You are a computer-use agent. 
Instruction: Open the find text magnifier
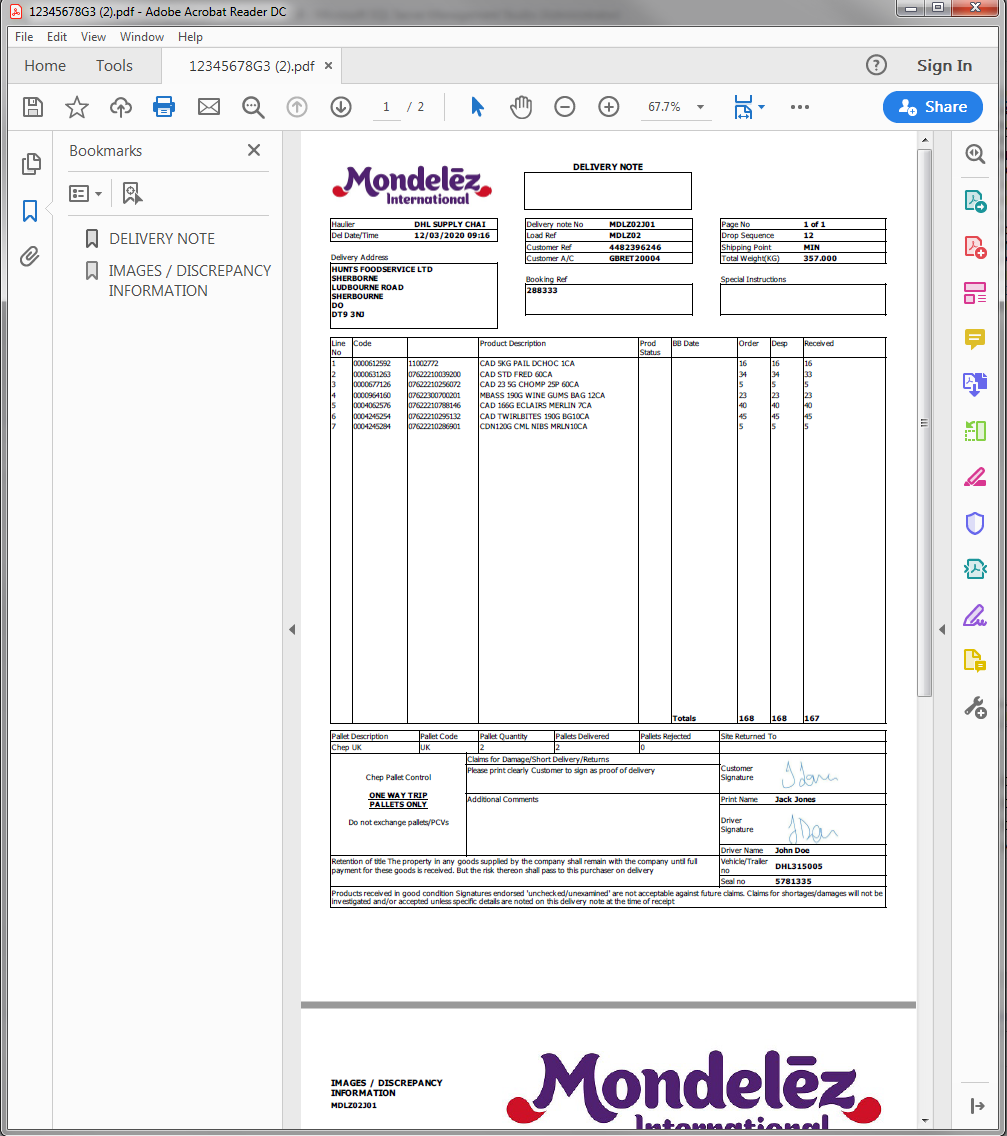click(253, 107)
